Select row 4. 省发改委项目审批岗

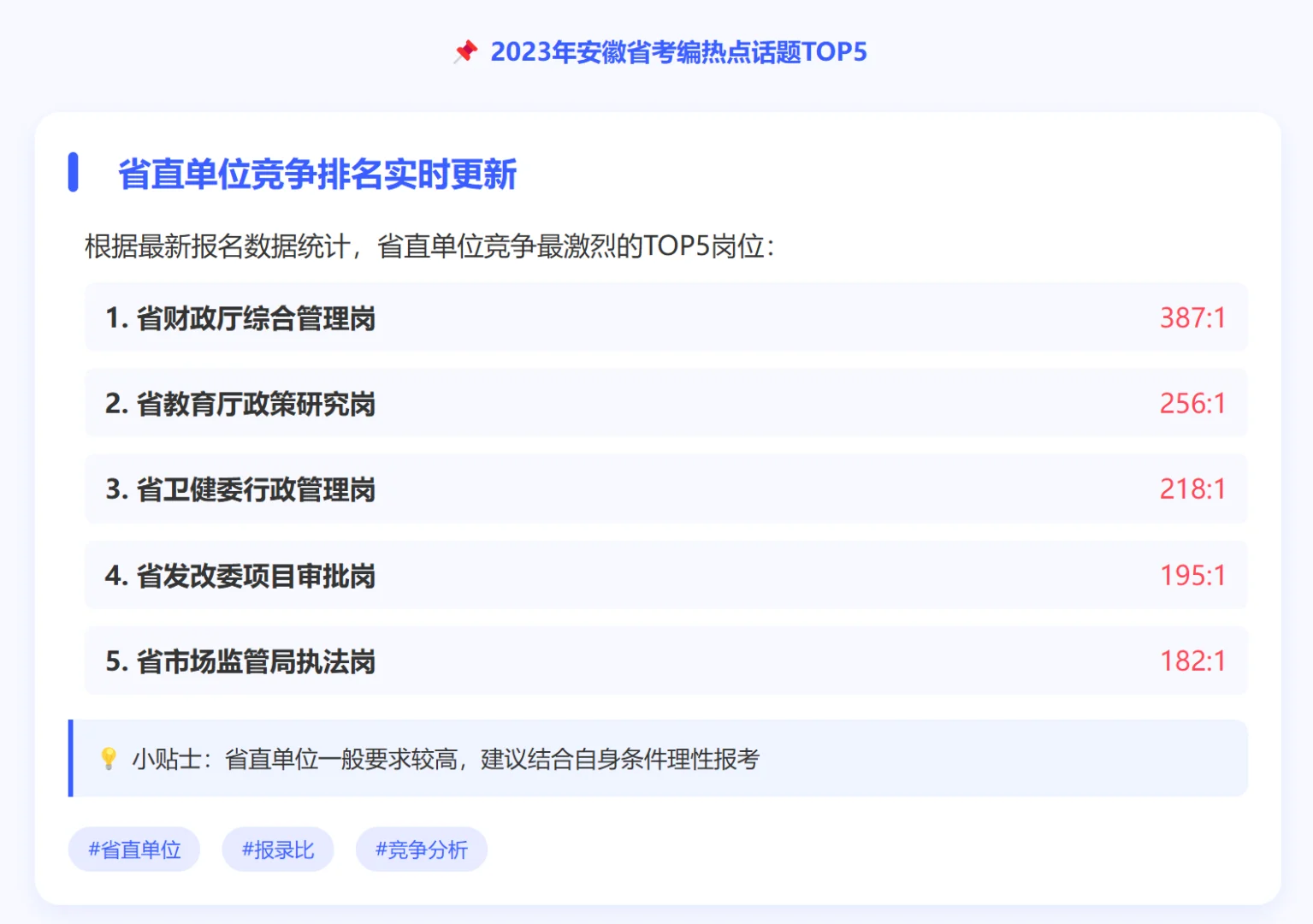[666, 575]
